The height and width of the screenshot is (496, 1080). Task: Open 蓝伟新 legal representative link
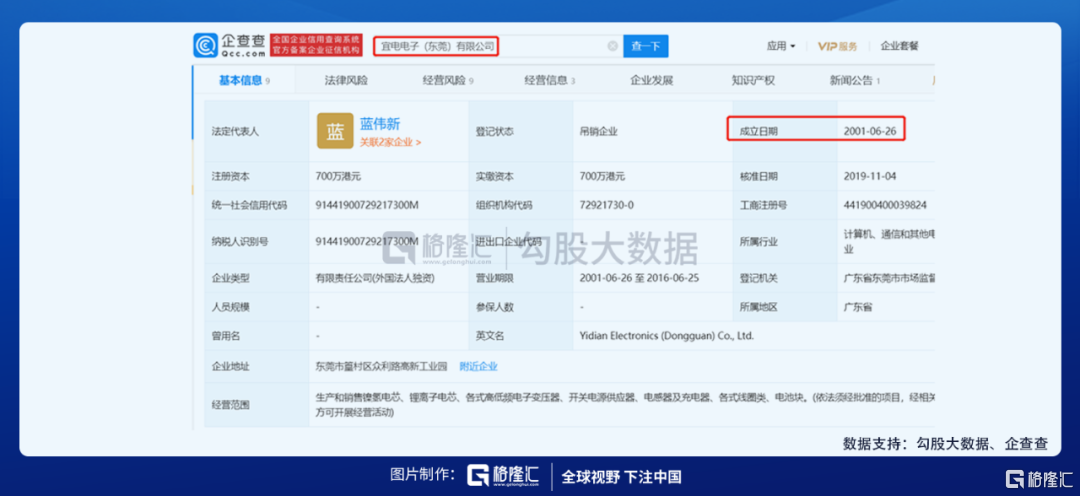tap(380, 124)
